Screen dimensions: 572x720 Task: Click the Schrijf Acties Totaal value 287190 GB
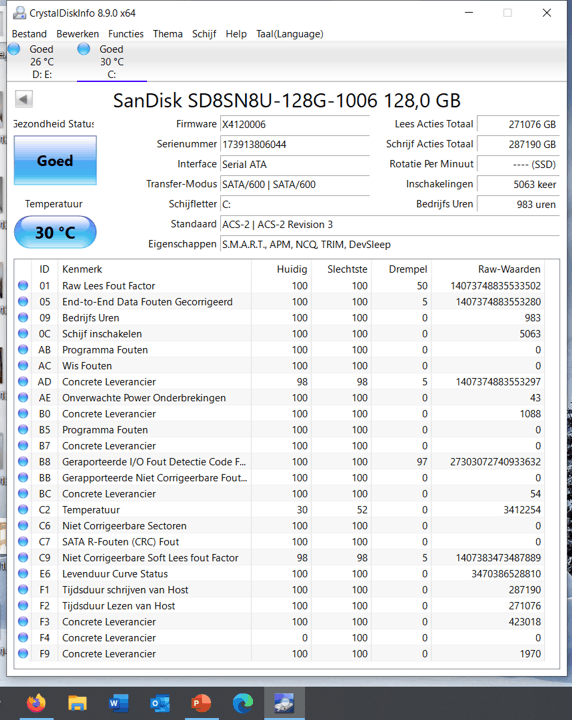(x=518, y=145)
